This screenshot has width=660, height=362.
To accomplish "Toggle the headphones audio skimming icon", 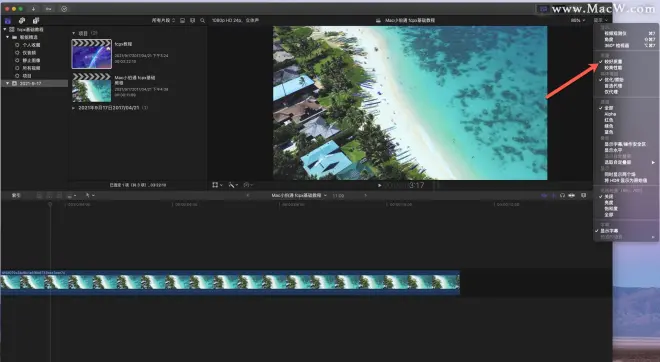I will [x=562, y=195].
